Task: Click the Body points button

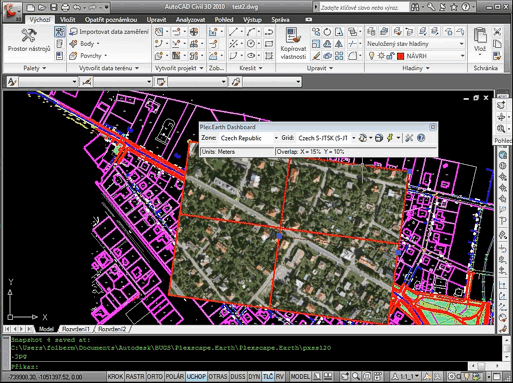Action: [x=84, y=44]
